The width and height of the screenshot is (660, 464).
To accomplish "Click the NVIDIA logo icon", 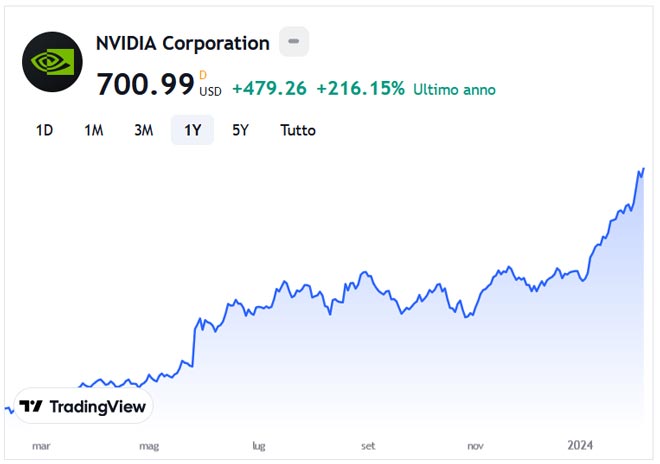I will click(x=53, y=62).
